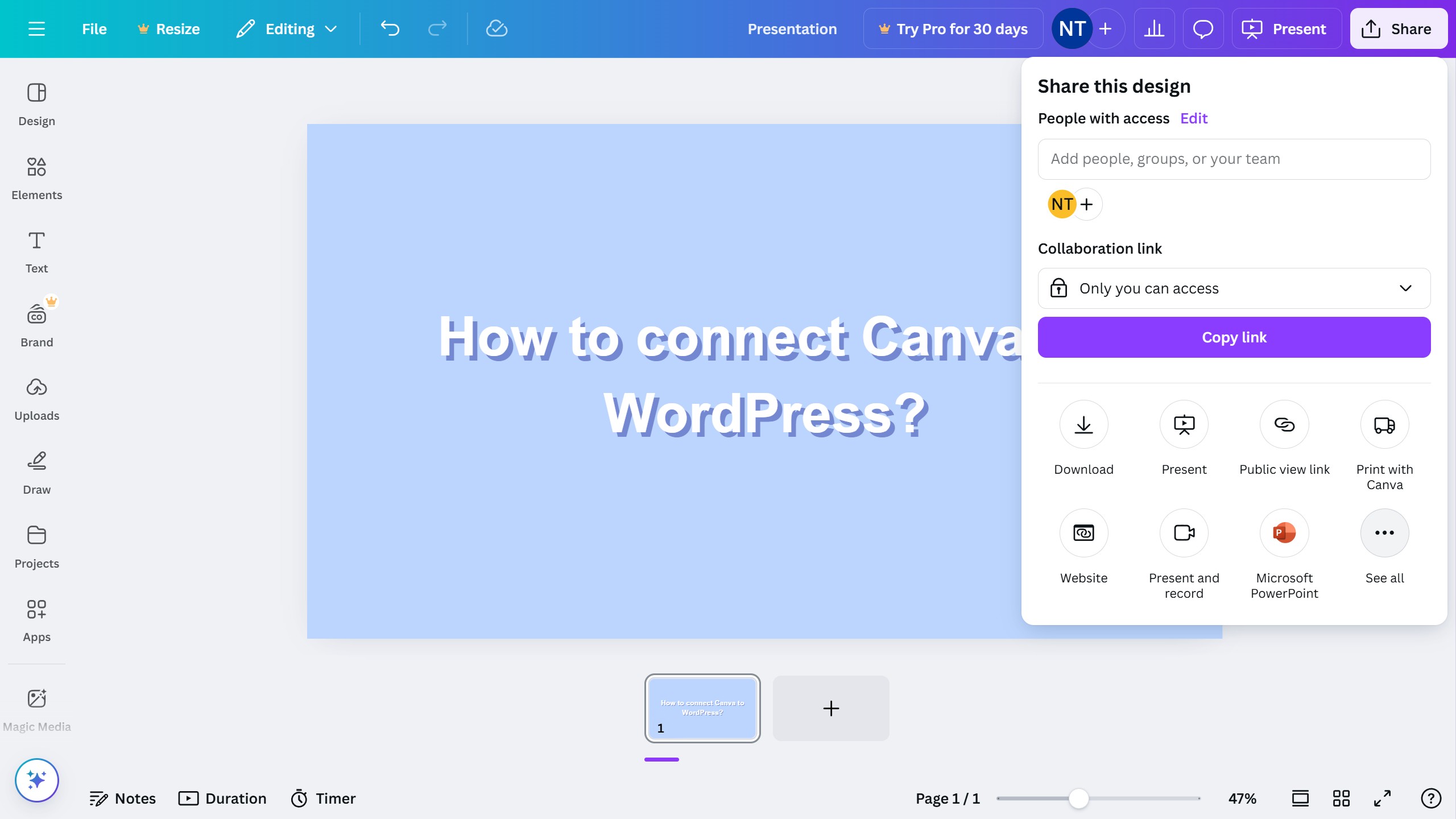Click the undo arrow in toolbar

pyautogui.click(x=390, y=28)
